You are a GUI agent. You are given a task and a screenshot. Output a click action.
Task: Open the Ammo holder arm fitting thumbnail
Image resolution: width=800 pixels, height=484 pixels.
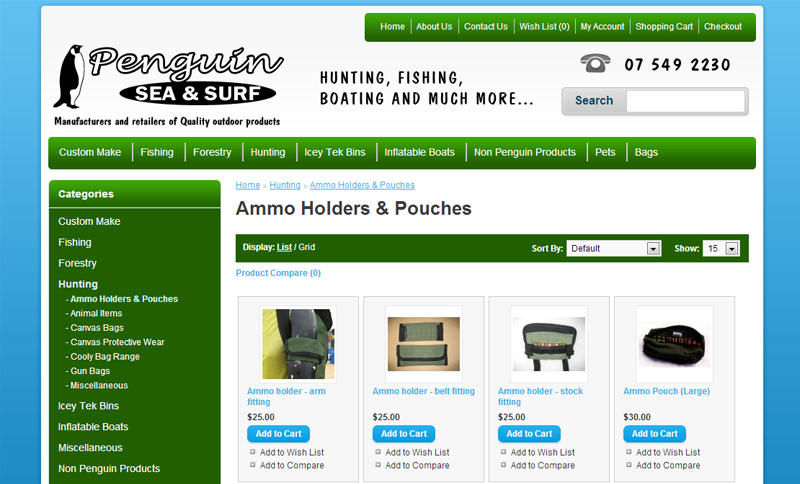tap(298, 344)
